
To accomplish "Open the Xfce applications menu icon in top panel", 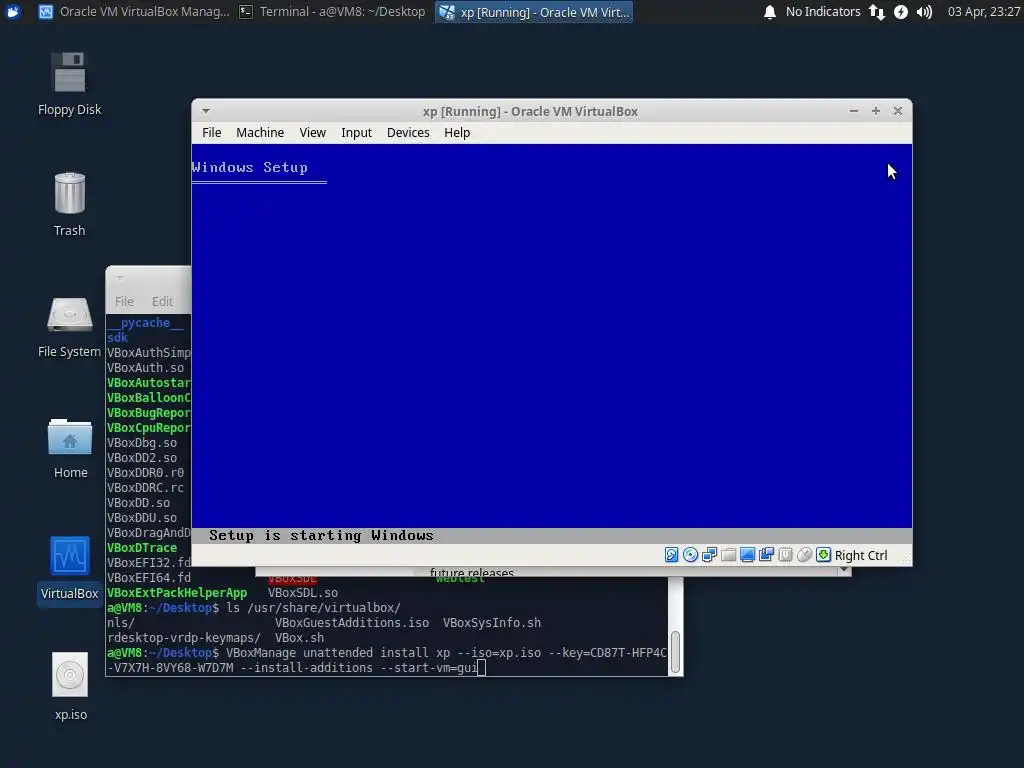I will click(x=13, y=12).
